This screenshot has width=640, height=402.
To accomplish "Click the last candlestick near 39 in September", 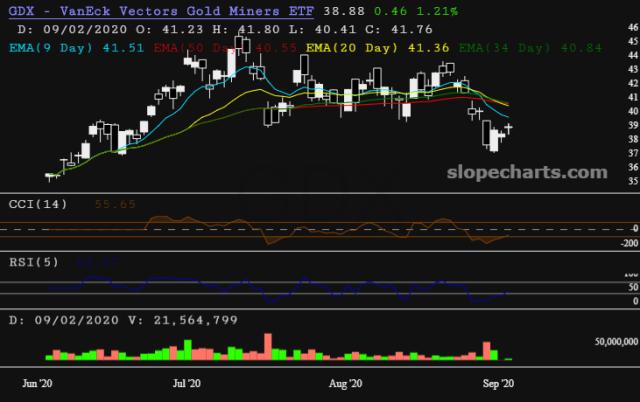I will [509, 128].
